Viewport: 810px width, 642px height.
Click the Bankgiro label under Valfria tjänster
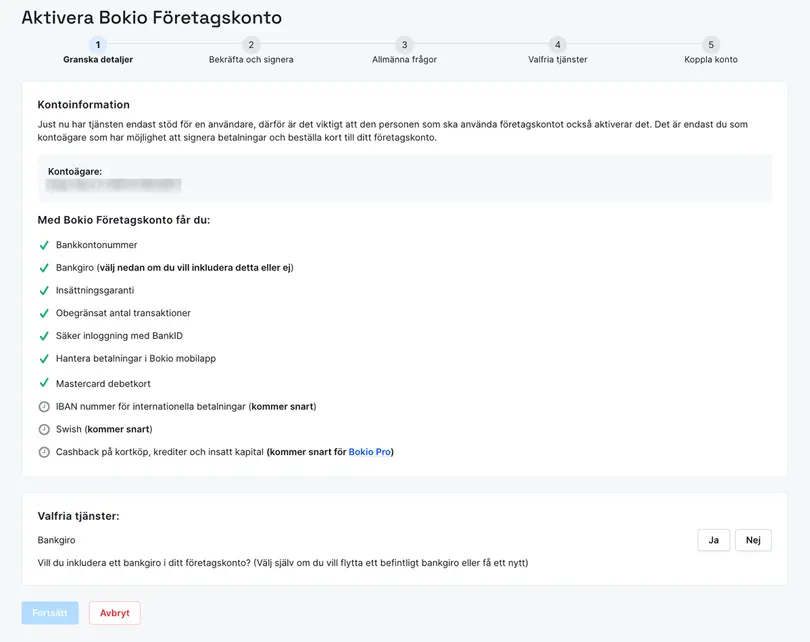point(56,540)
